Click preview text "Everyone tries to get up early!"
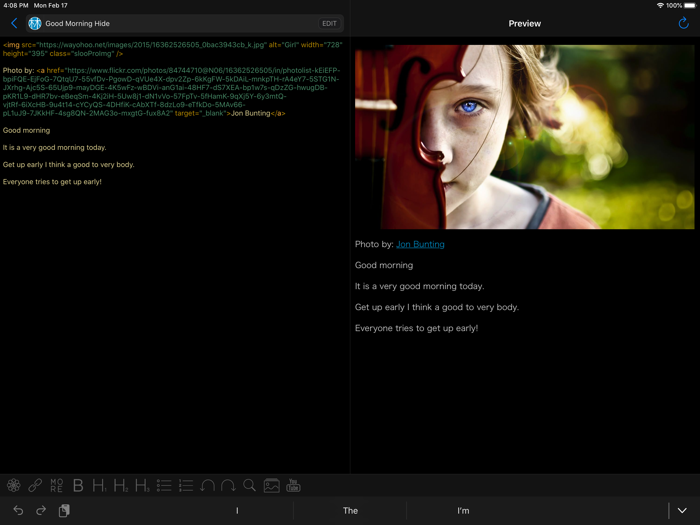This screenshot has width=700, height=525. 416,328
